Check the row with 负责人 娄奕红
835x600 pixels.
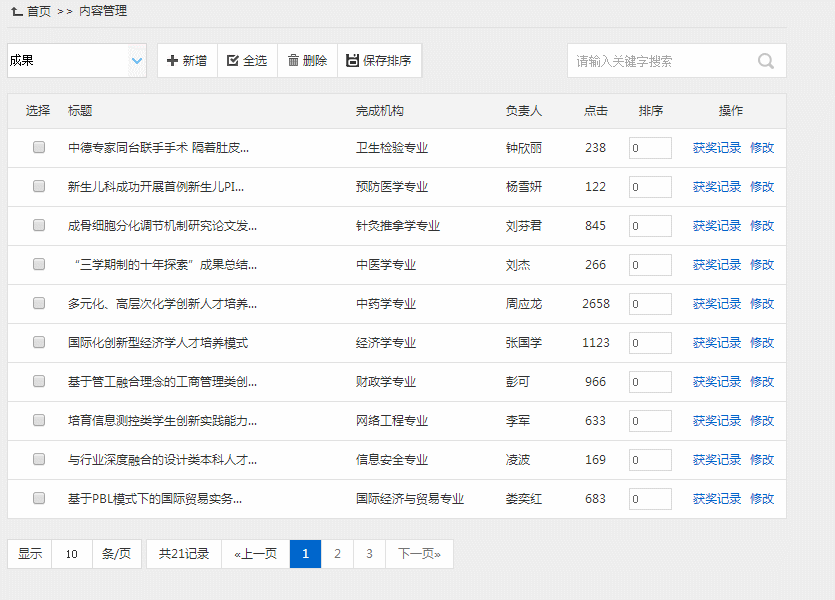click(39, 498)
